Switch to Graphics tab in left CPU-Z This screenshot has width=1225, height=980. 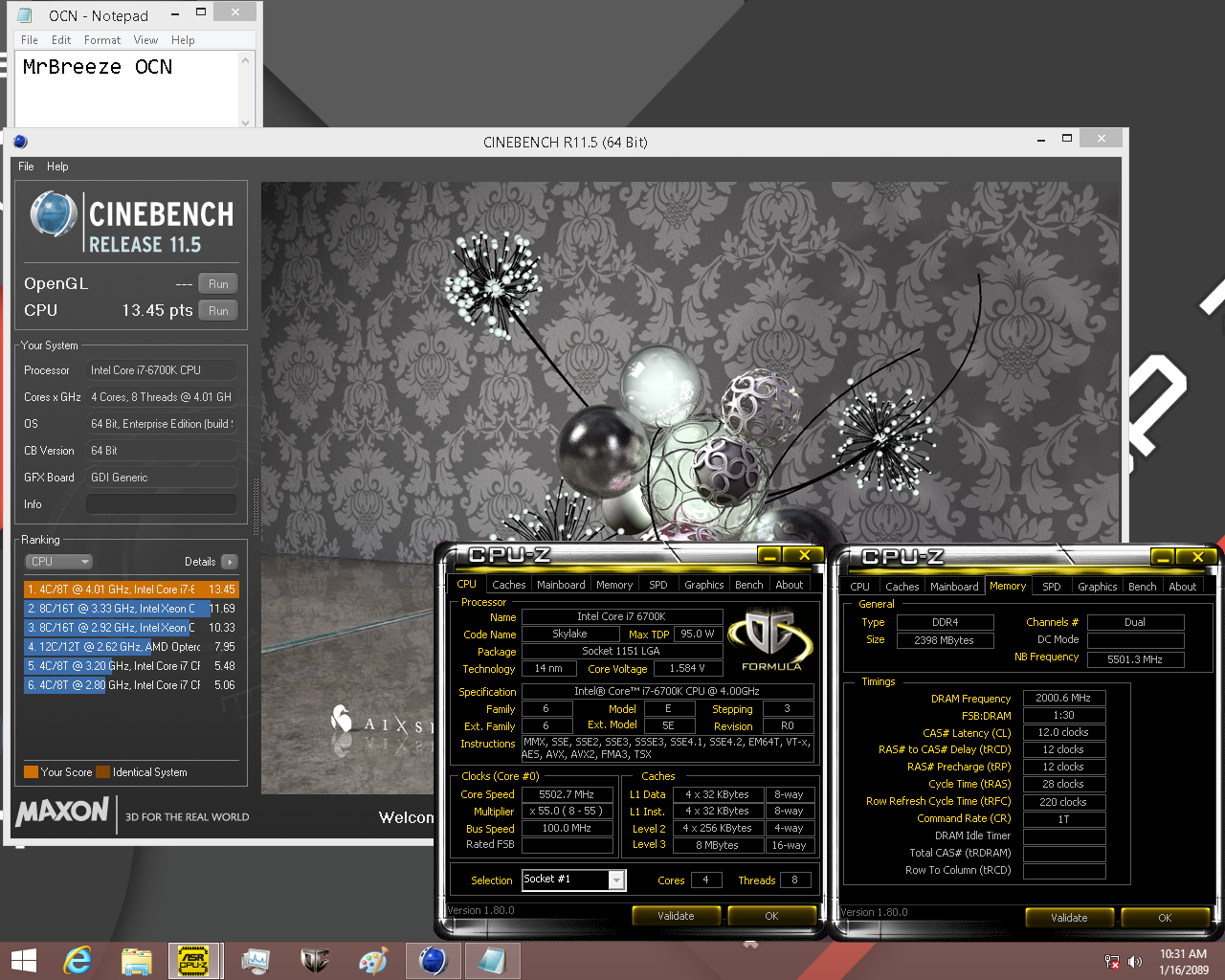[704, 585]
